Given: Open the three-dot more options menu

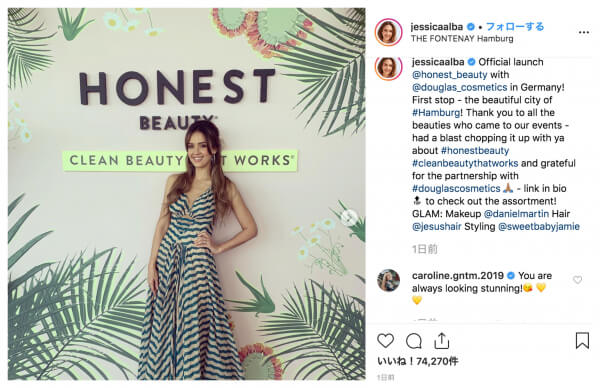Looking at the screenshot, I should [x=584, y=33].
